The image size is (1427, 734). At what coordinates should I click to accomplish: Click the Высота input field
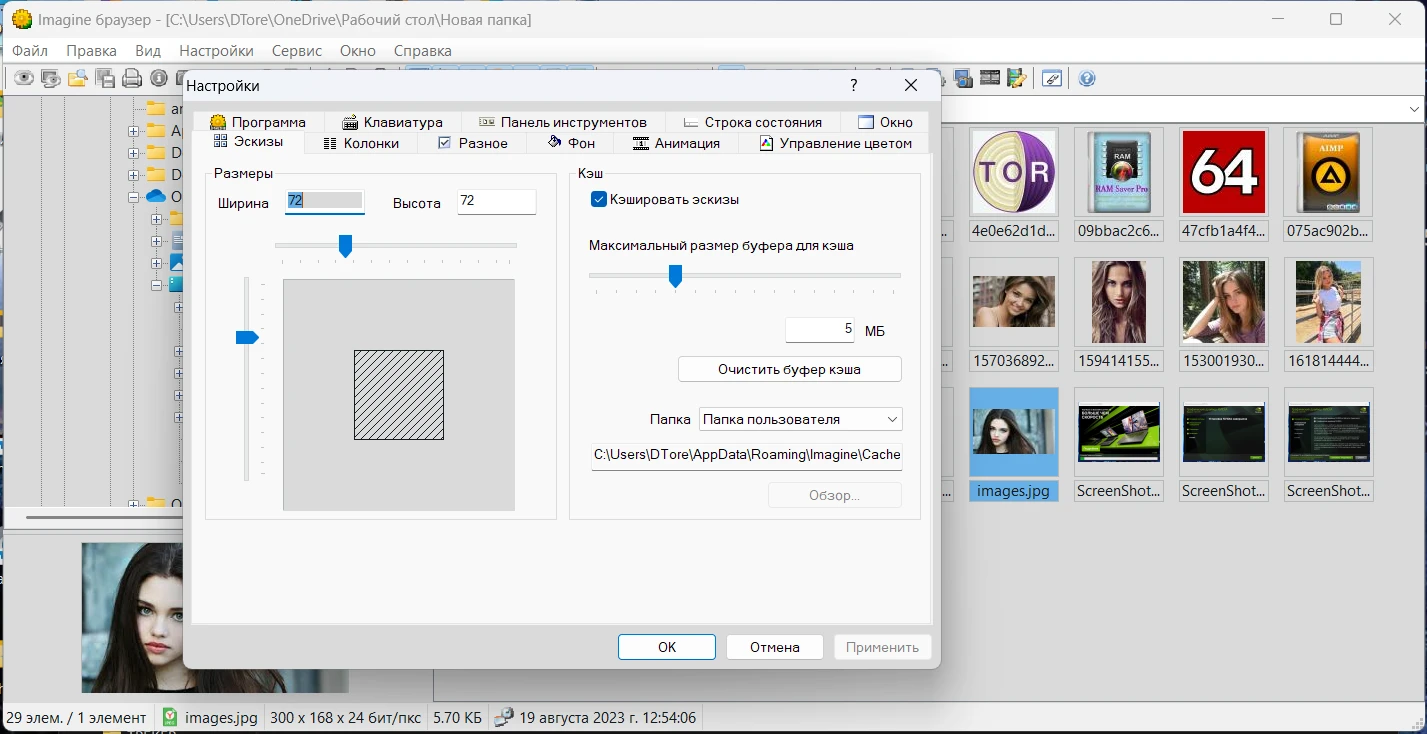(496, 202)
